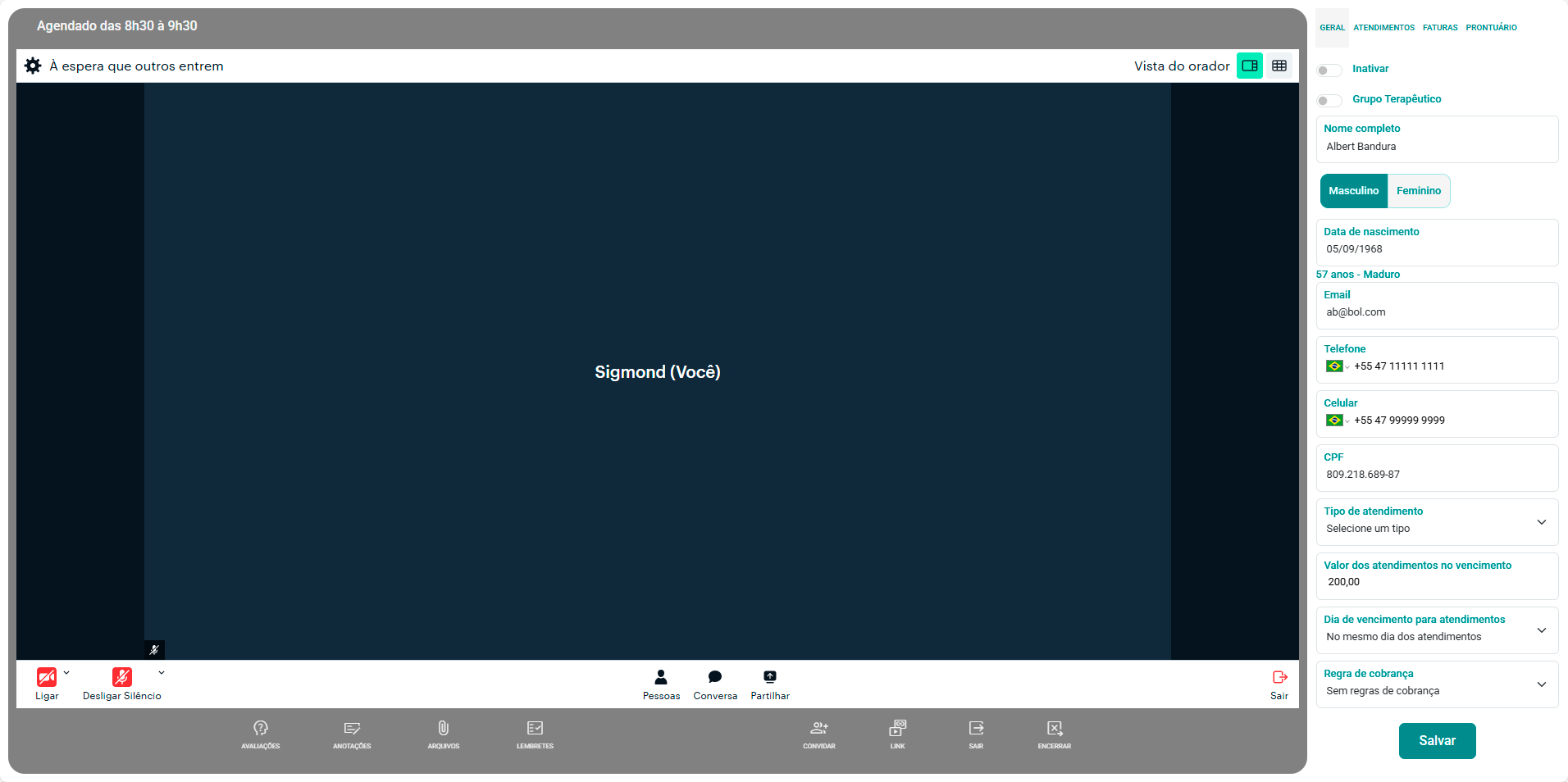Open the Prontuário tab
Screen dimensions: 1568x782
point(1491,28)
